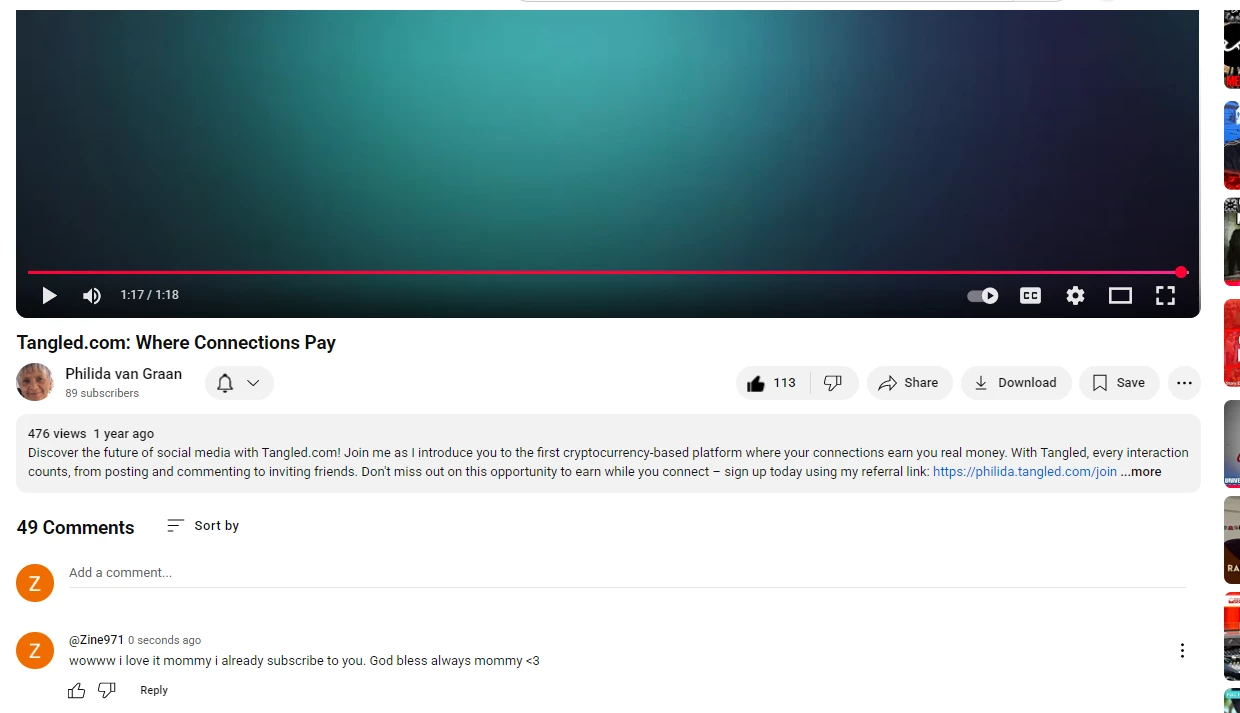The image size is (1240, 713).
Task: Open more actions menu beside Save
Action: pos(1184,383)
